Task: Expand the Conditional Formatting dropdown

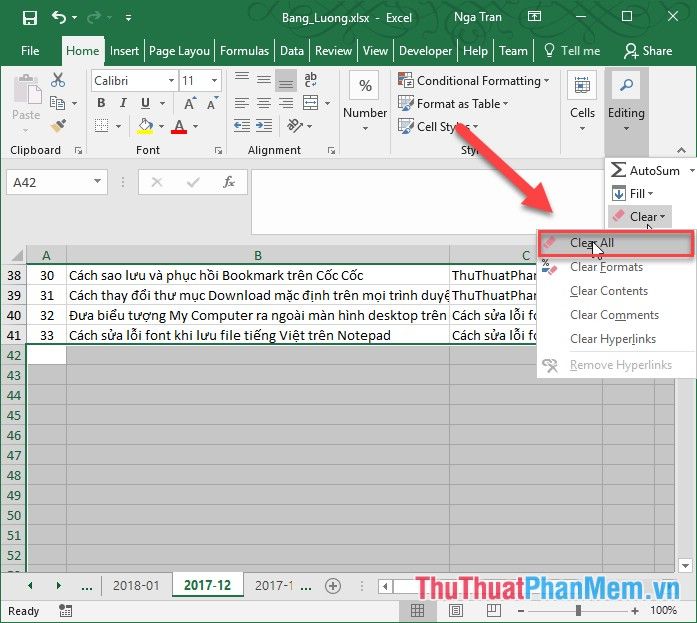Action: [546, 81]
